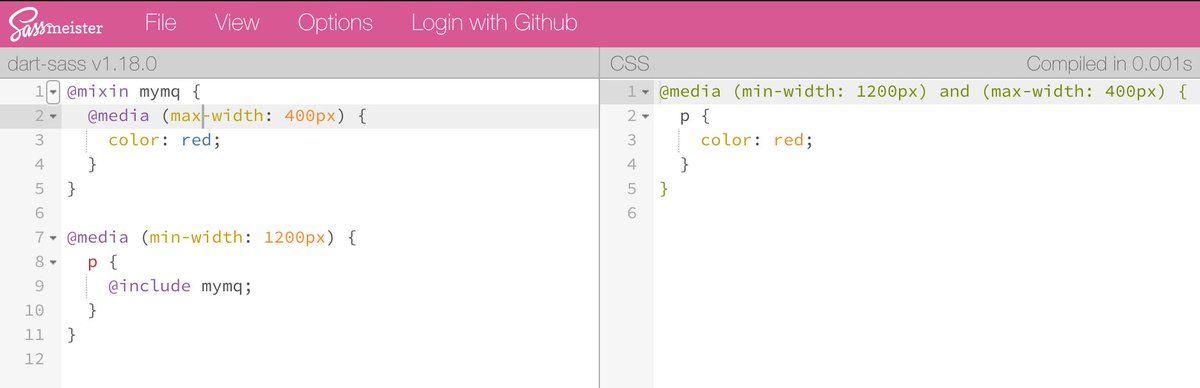Click Login with Github
The width and height of the screenshot is (1200, 388).
coord(494,22)
